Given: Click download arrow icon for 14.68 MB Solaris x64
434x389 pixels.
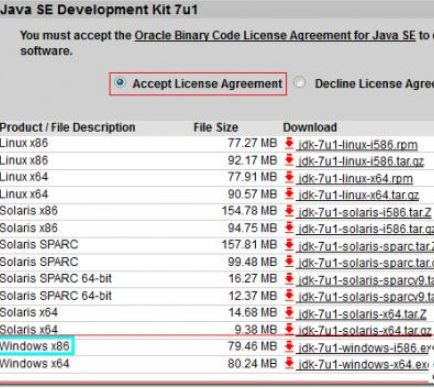Looking at the screenshot, I should (x=289, y=312).
